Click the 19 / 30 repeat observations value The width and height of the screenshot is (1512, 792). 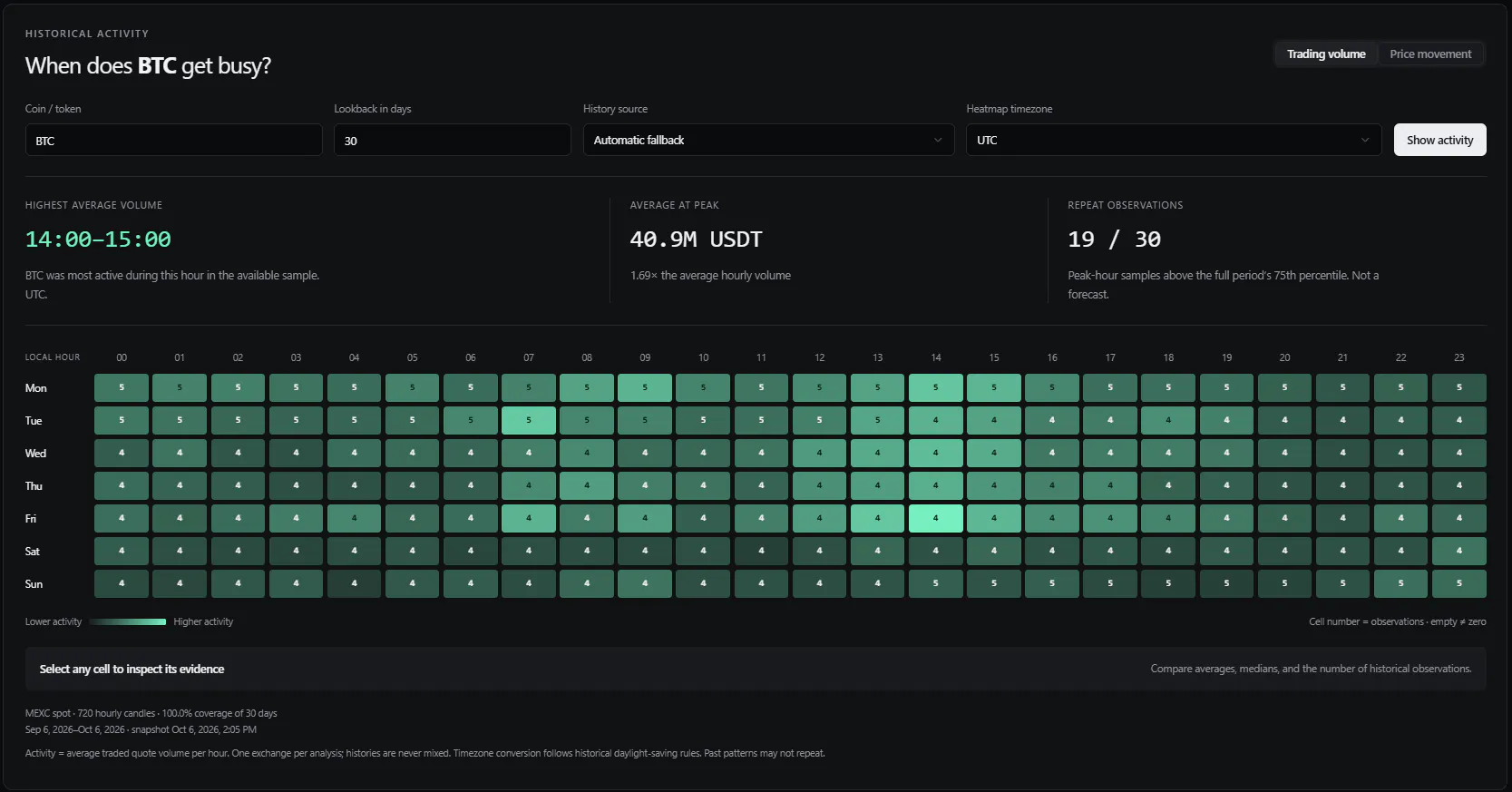(1114, 240)
